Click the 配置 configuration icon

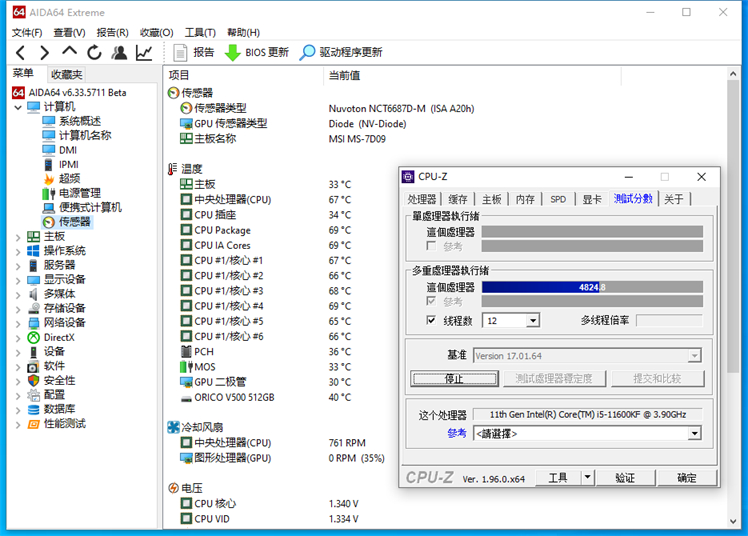click(33, 395)
